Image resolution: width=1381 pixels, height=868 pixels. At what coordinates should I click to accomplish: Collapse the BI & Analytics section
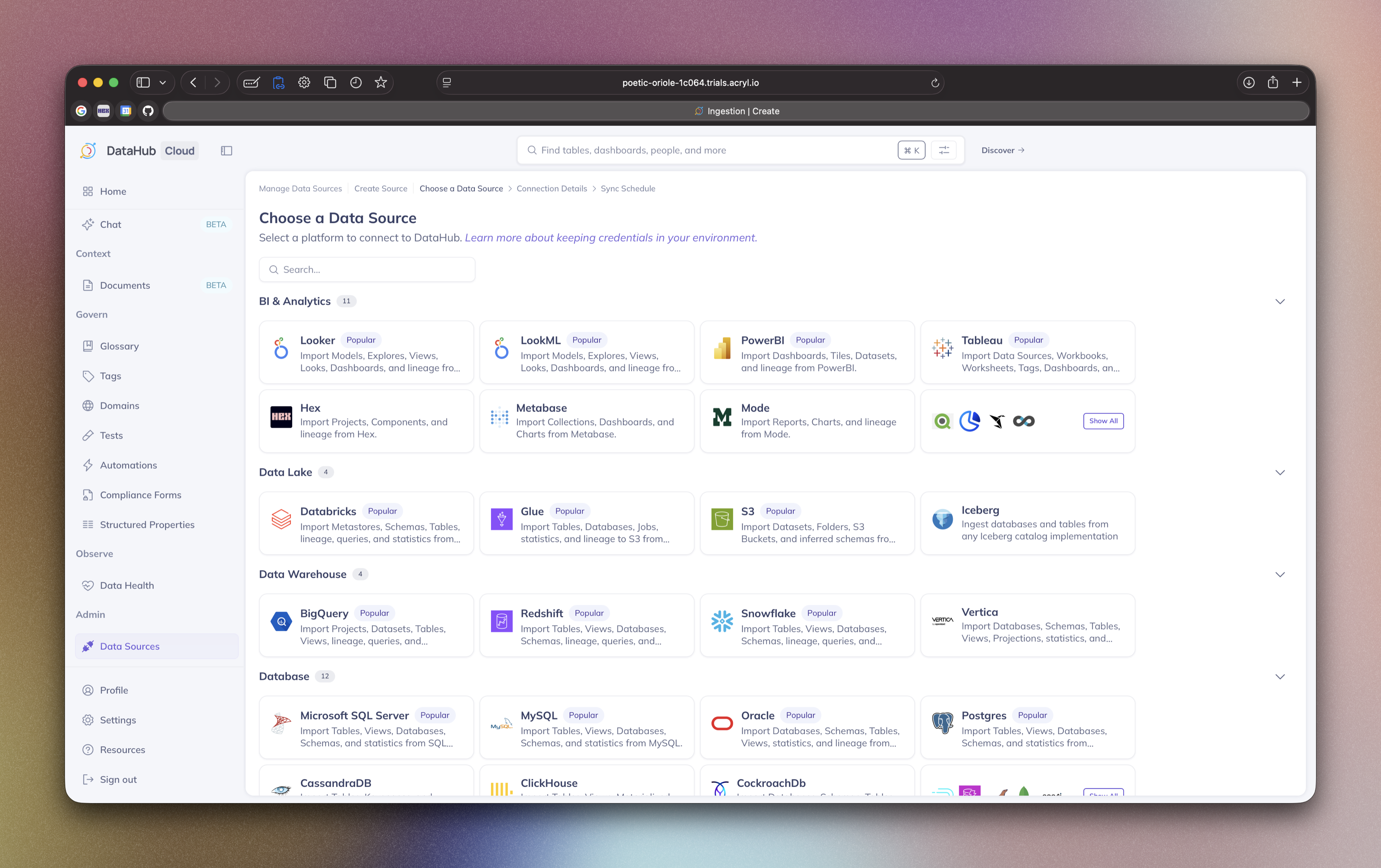coord(1280,302)
